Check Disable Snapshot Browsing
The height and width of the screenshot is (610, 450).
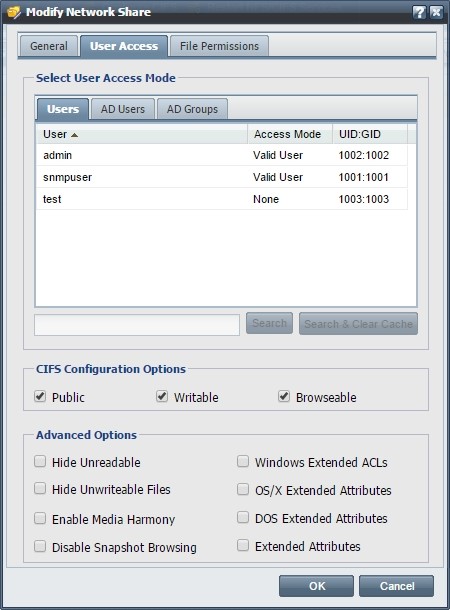pos(40,546)
